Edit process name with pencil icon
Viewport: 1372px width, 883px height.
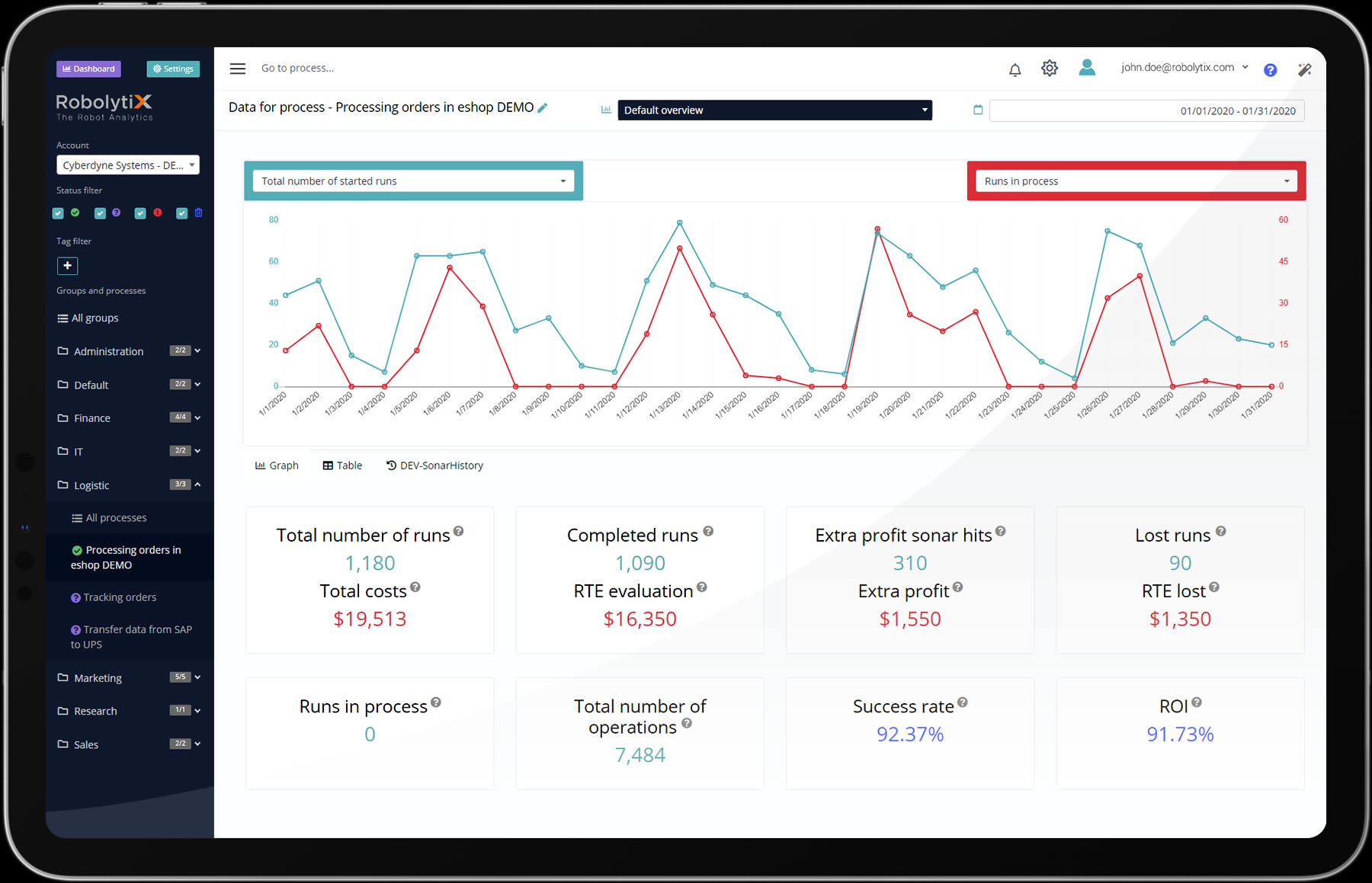543,107
